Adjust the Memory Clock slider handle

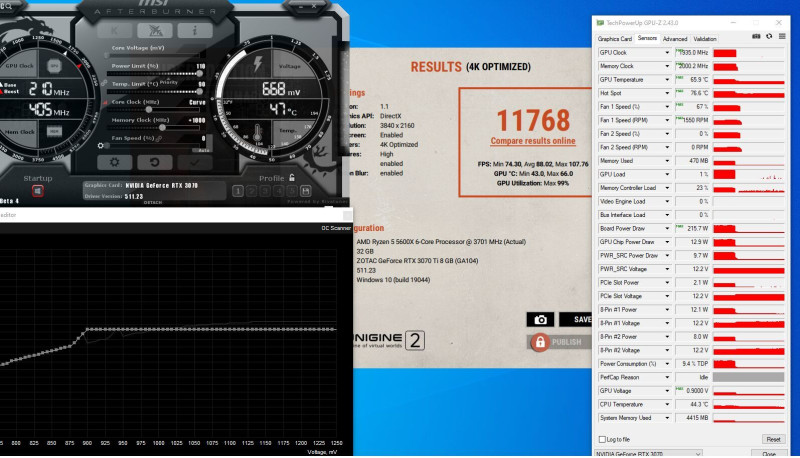[162, 128]
